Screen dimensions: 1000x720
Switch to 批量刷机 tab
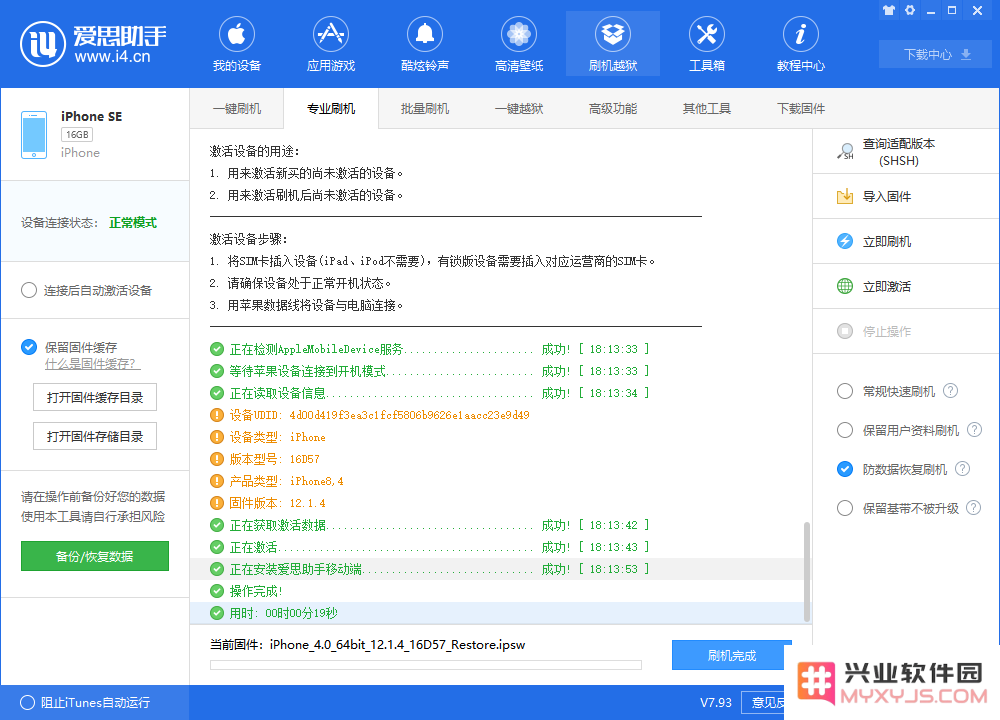coord(425,108)
